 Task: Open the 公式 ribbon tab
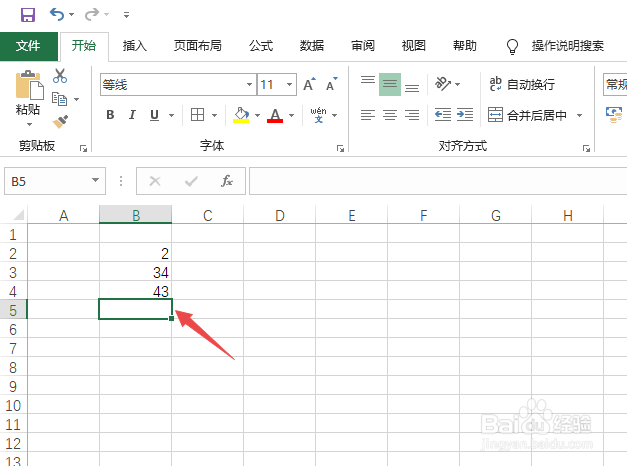coord(261,46)
